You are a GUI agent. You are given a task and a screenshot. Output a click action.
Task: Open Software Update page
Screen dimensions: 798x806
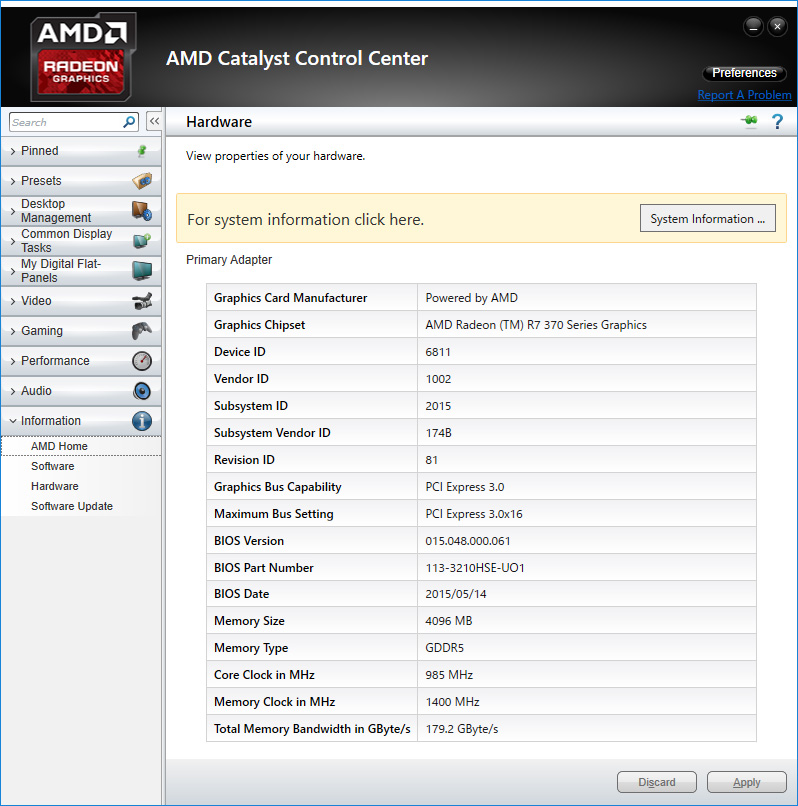(x=72, y=506)
